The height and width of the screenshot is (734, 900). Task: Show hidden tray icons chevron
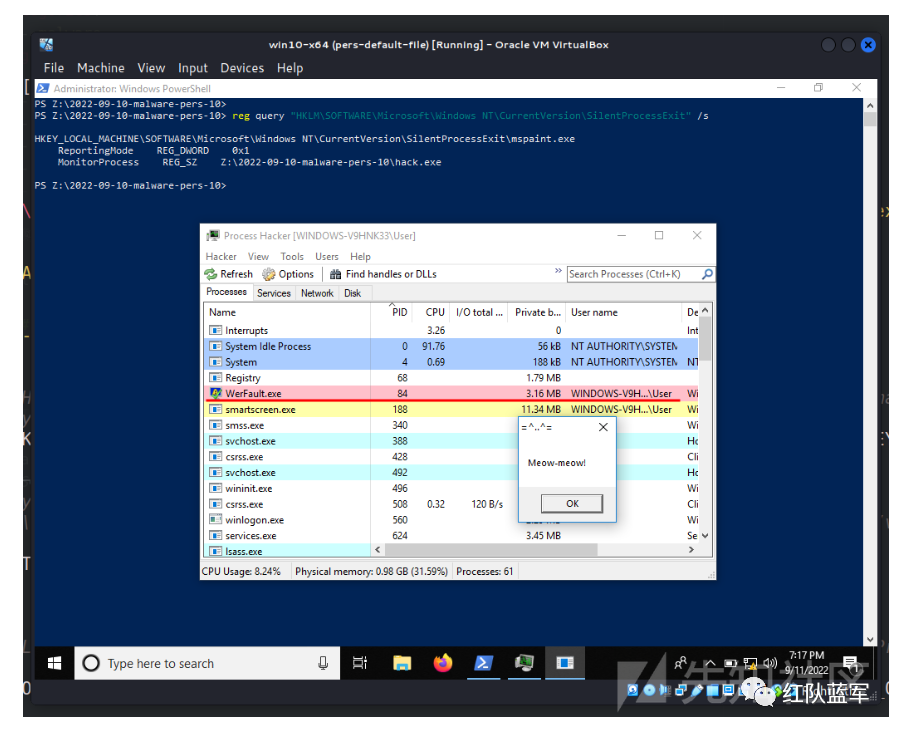[x=710, y=663]
